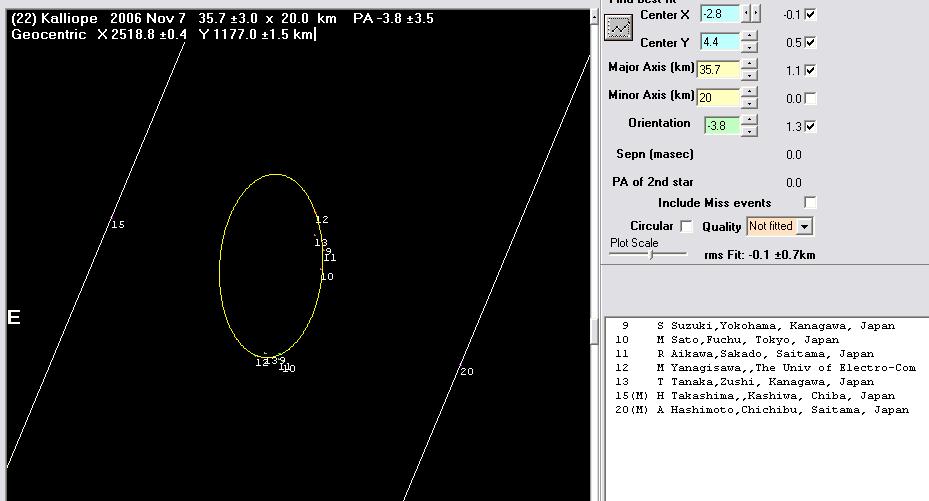Click into the Center Y input field
This screenshot has height=501, width=929.
pyautogui.click(x=720, y=42)
